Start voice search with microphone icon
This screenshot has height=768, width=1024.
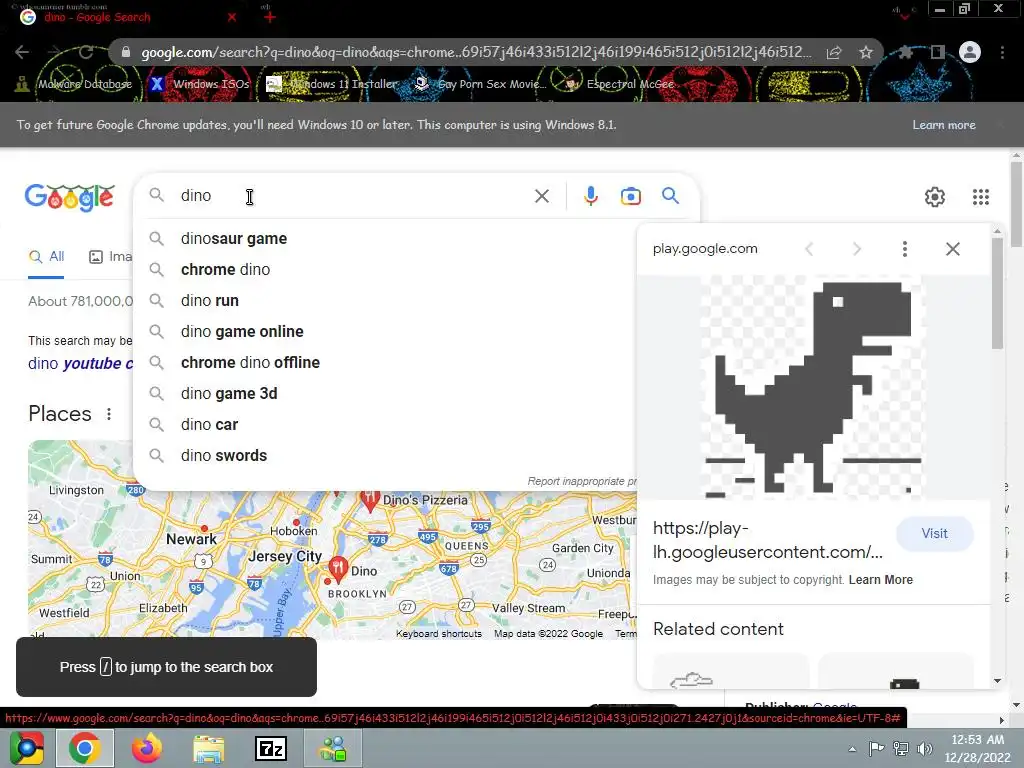[x=590, y=196]
